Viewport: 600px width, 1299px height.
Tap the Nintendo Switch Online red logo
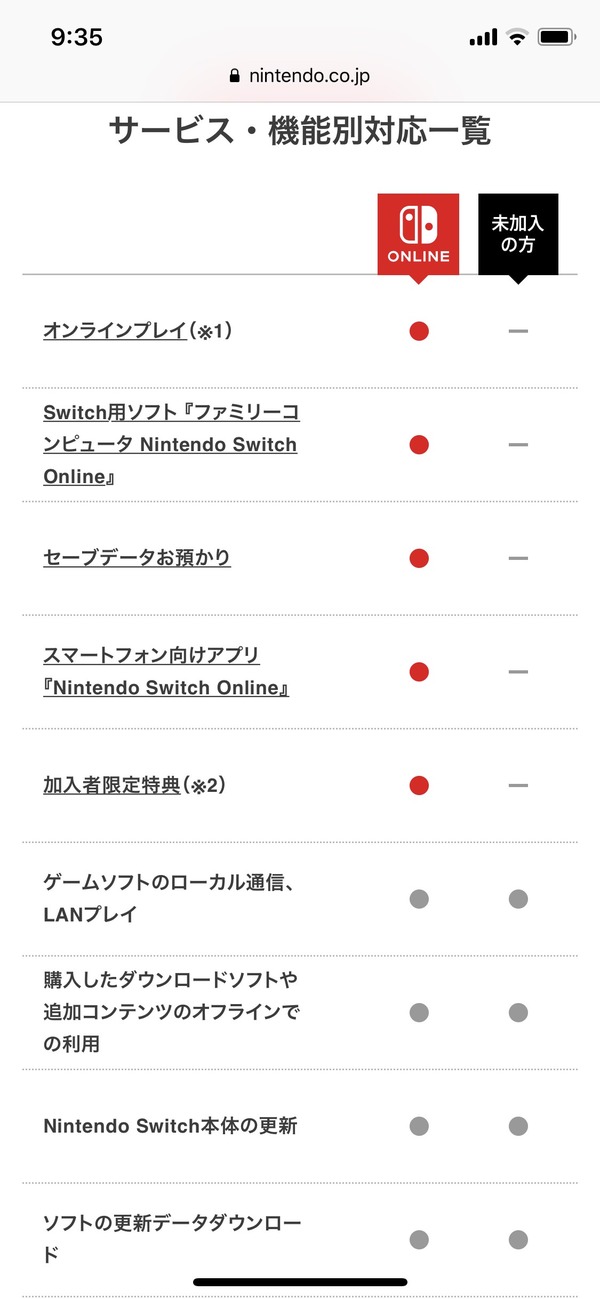(418, 234)
